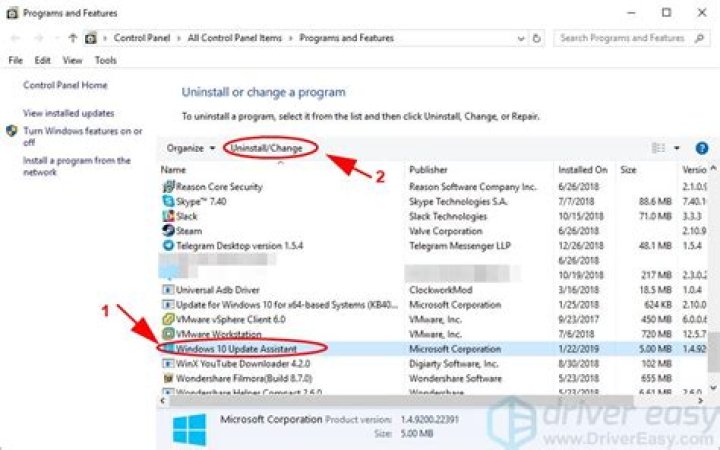Click the horizontal scrollbar of the program list
Viewport: 720px width, 450px height.
pos(399,400)
